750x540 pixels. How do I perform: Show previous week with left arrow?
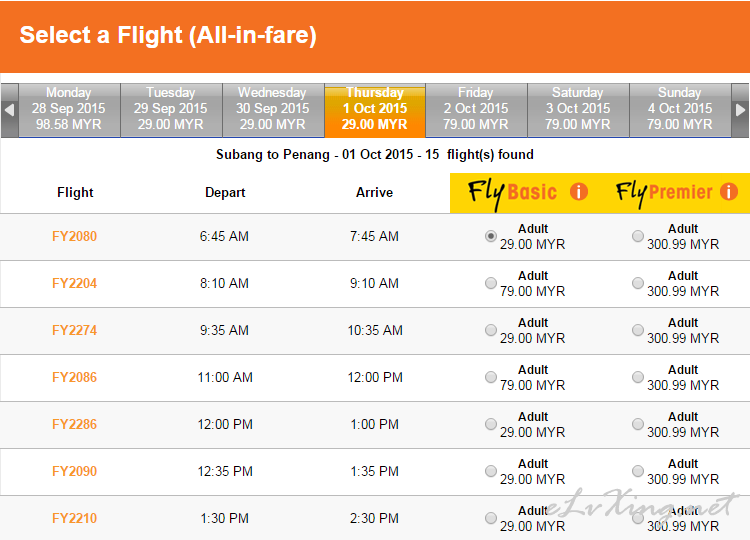(10, 110)
